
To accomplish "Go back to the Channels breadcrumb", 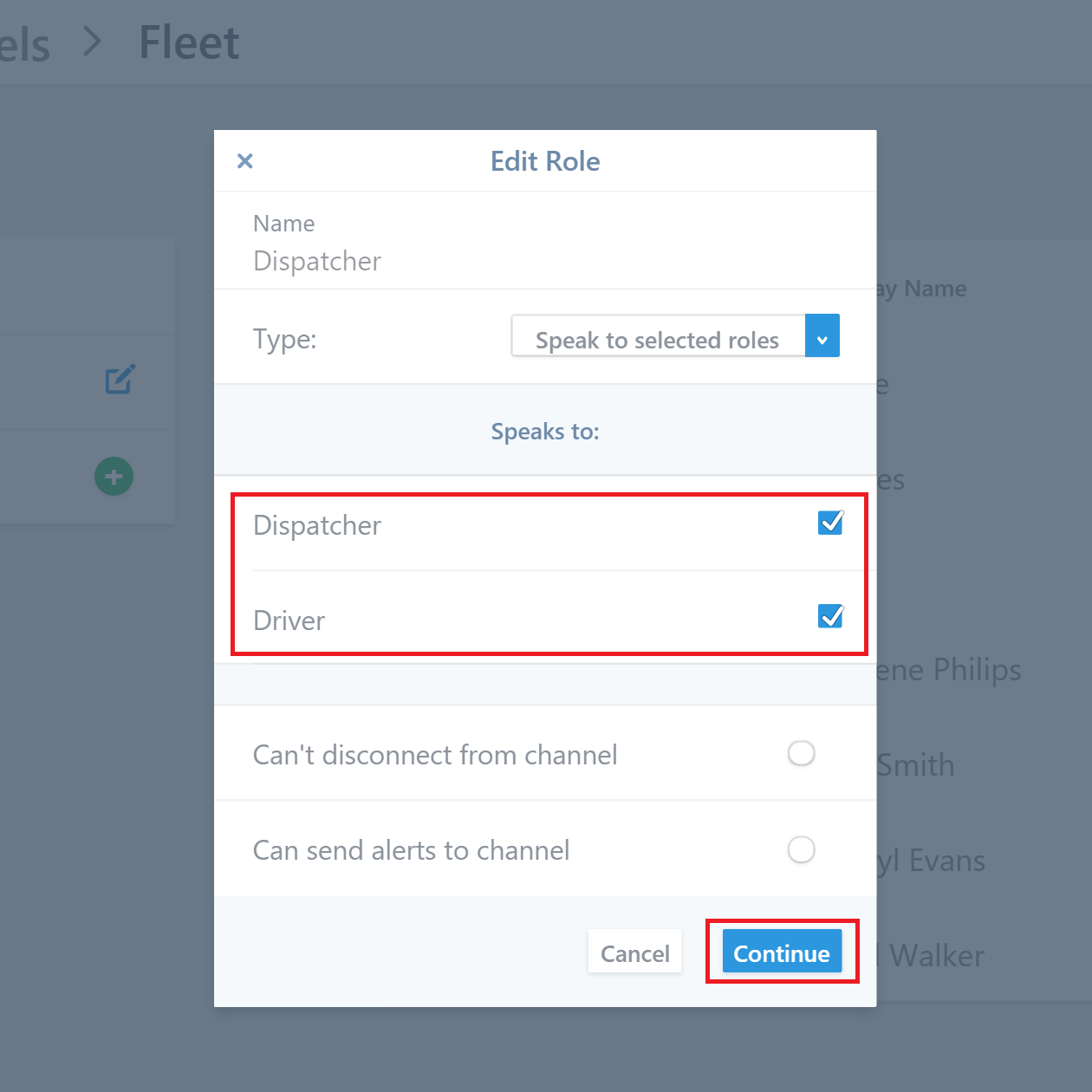I will click(24, 43).
